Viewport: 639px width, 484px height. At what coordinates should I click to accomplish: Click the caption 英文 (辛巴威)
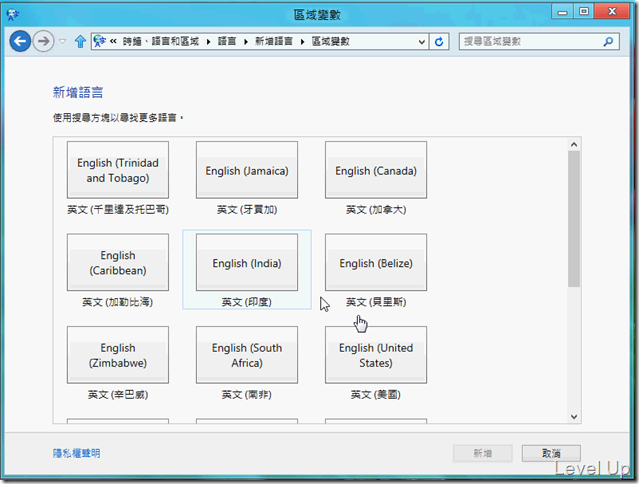tap(118, 394)
